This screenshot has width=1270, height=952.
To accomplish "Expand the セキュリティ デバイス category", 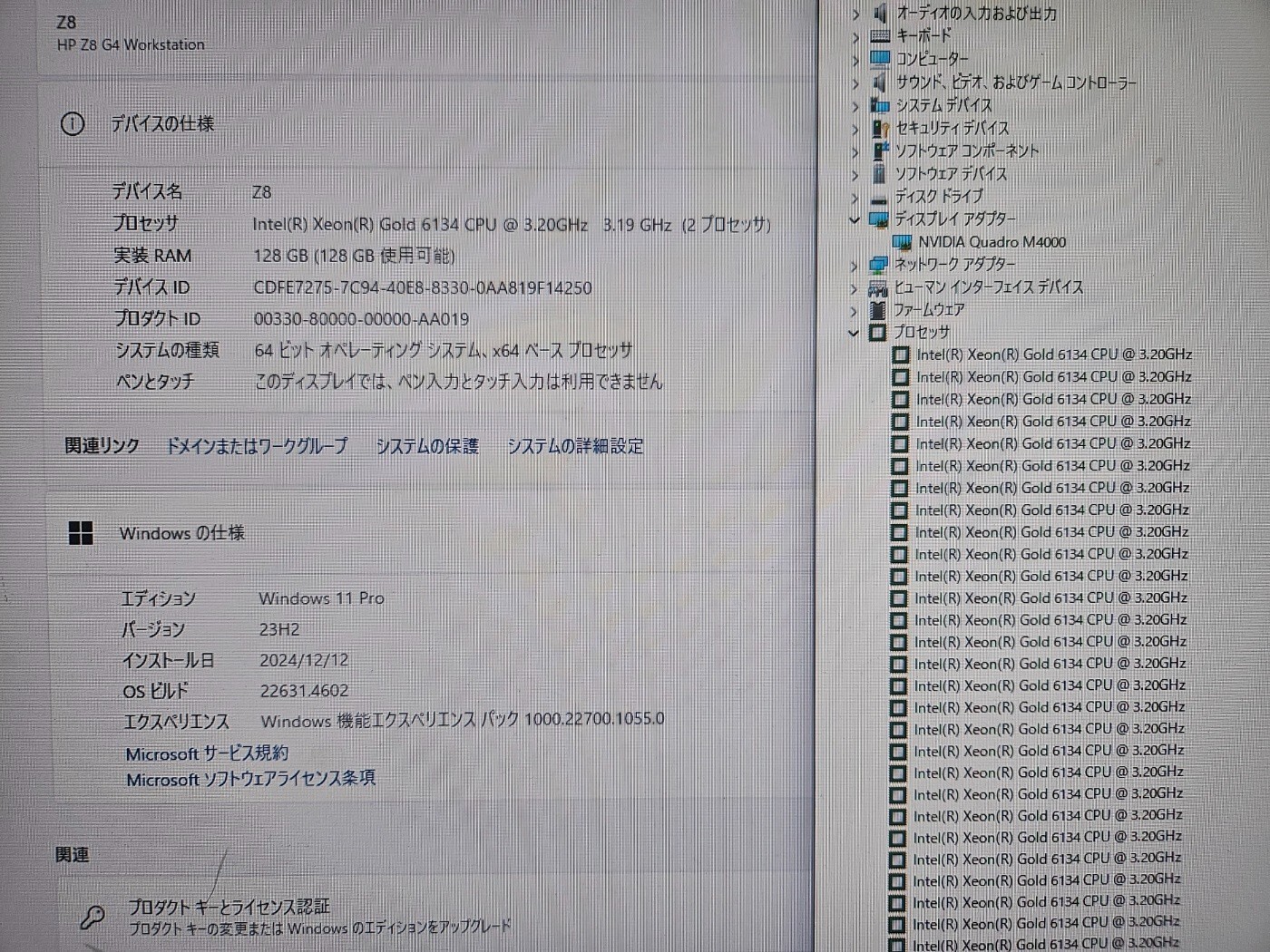I will click(855, 129).
